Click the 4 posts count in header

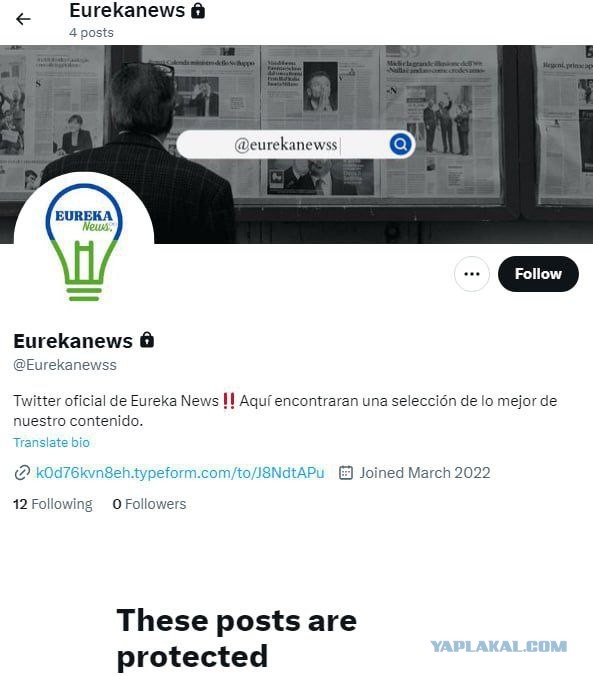pyautogui.click(x=91, y=33)
